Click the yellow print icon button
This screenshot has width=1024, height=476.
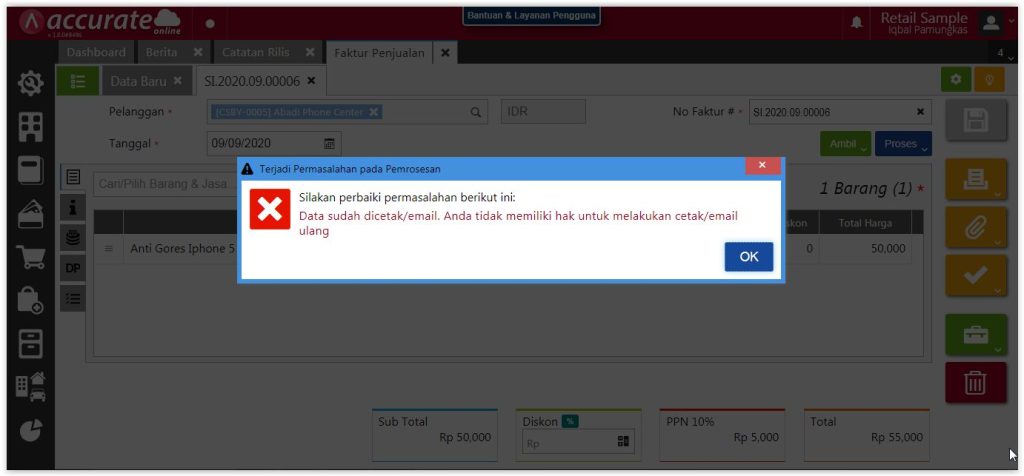975,181
